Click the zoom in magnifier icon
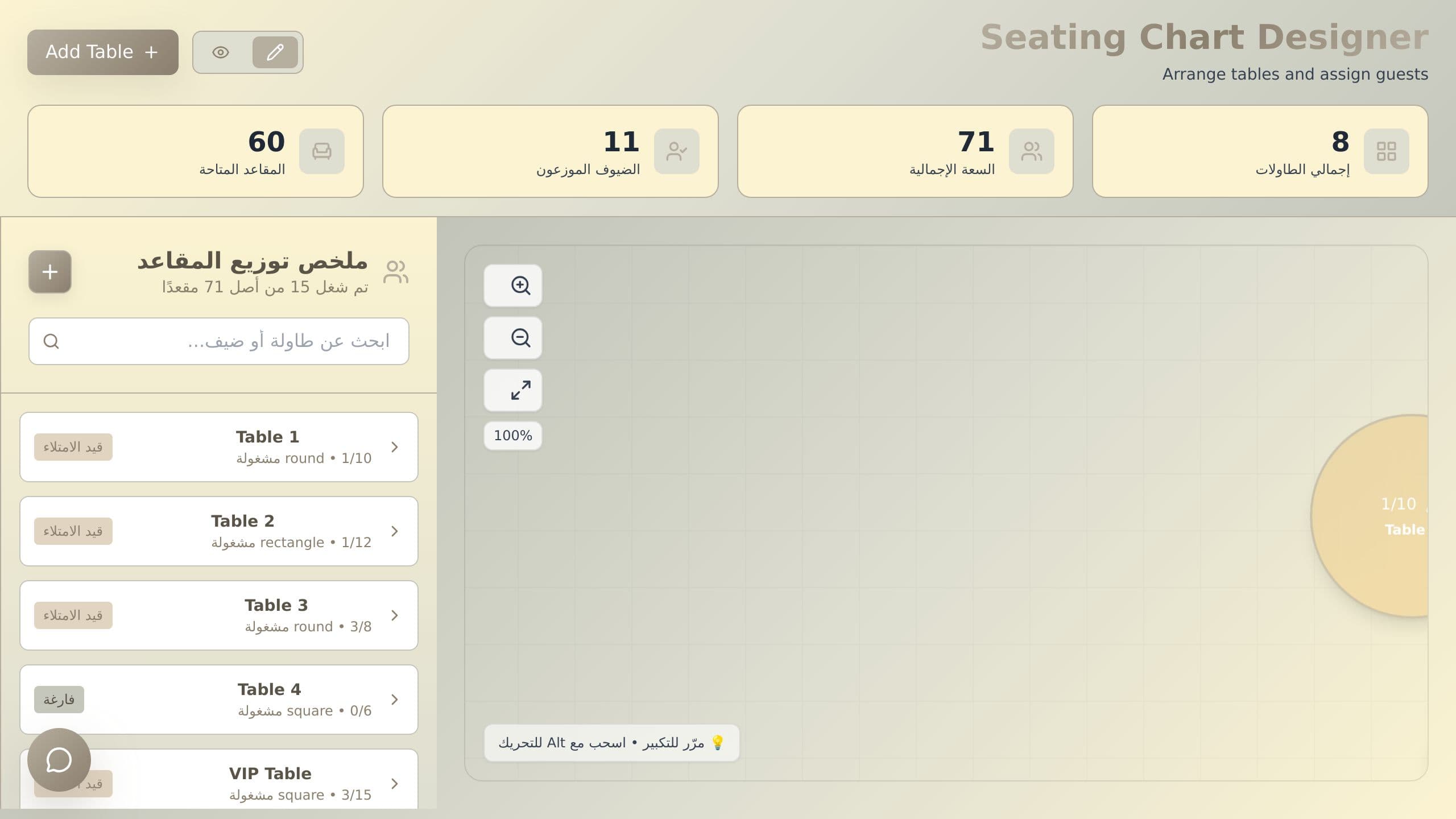 tap(520, 286)
